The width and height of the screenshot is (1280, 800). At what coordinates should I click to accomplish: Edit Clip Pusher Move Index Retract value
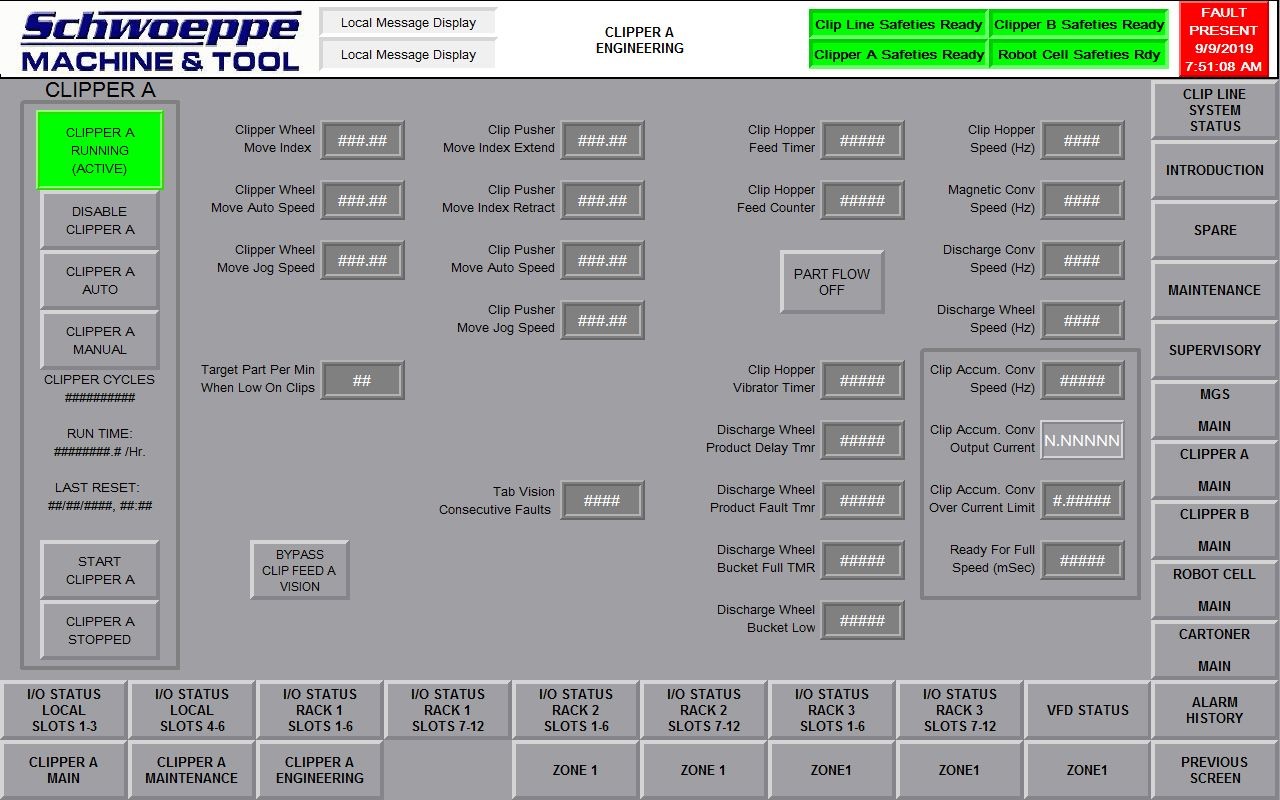[602, 201]
